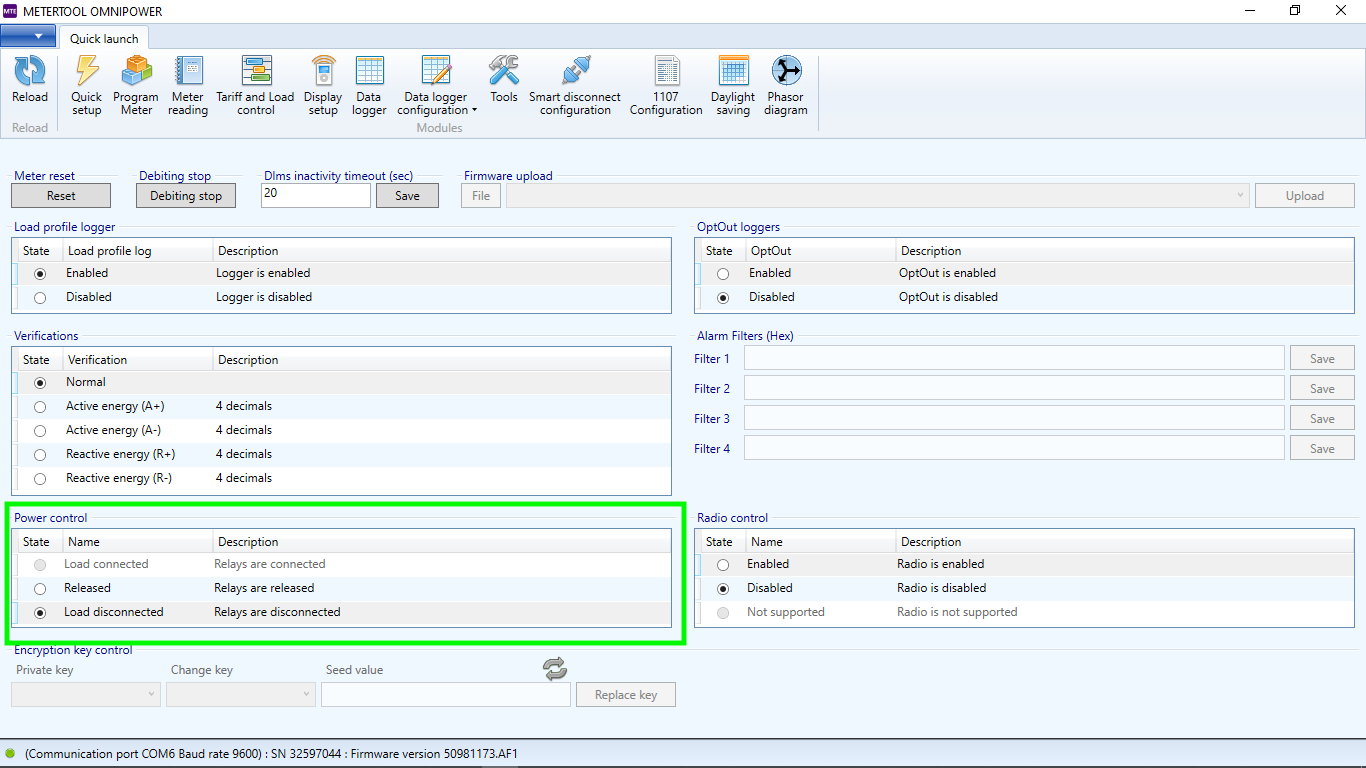The image size is (1366, 768).
Task: Select OptOut Enabled radio button
Action: pos(723,273)
